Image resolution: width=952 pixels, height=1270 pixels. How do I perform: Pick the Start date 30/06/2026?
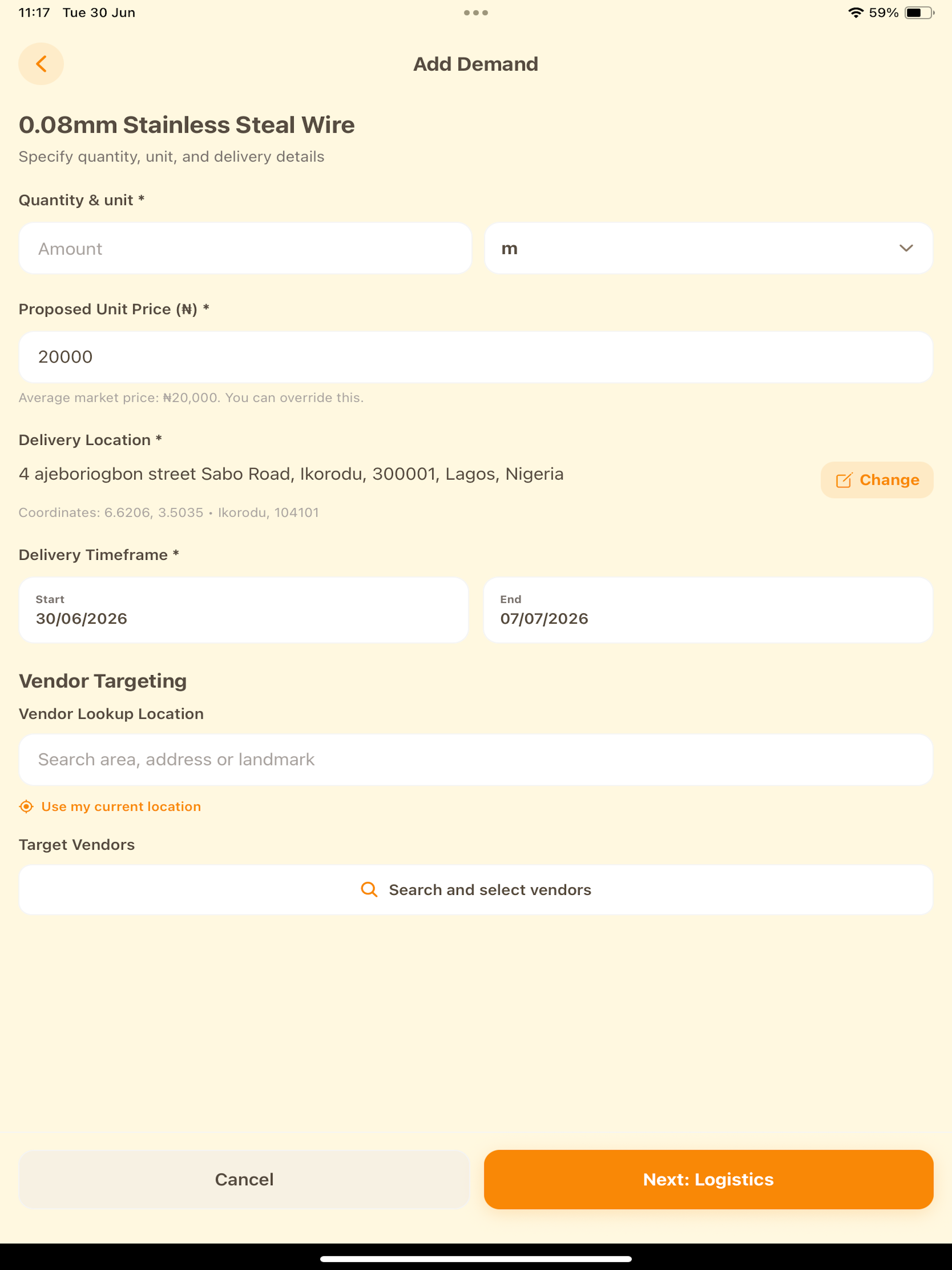244,610
